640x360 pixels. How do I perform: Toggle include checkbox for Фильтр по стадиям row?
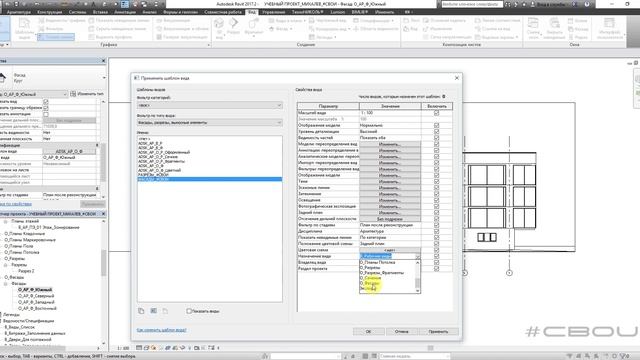436,225
